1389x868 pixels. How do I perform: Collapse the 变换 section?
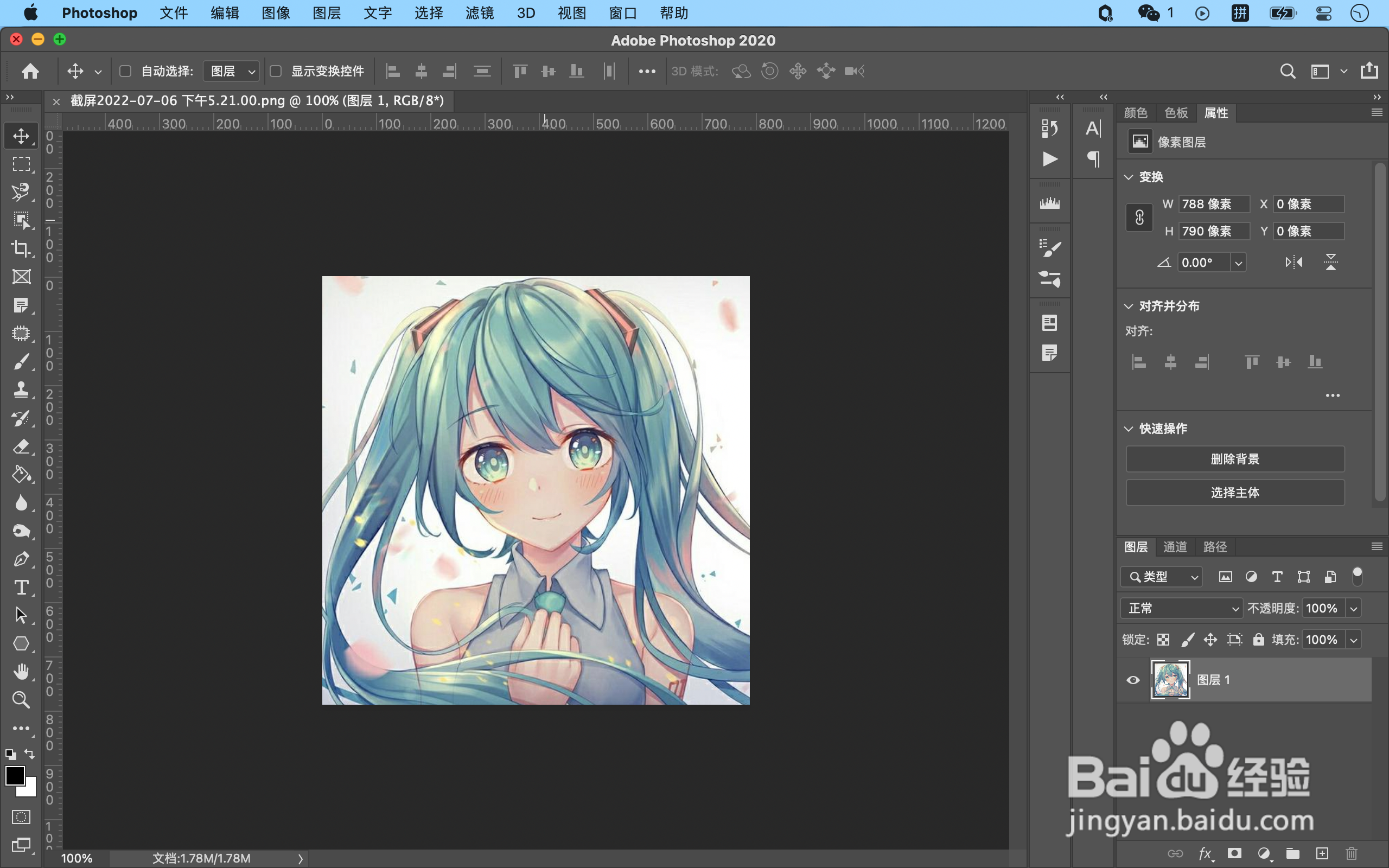1129,177
